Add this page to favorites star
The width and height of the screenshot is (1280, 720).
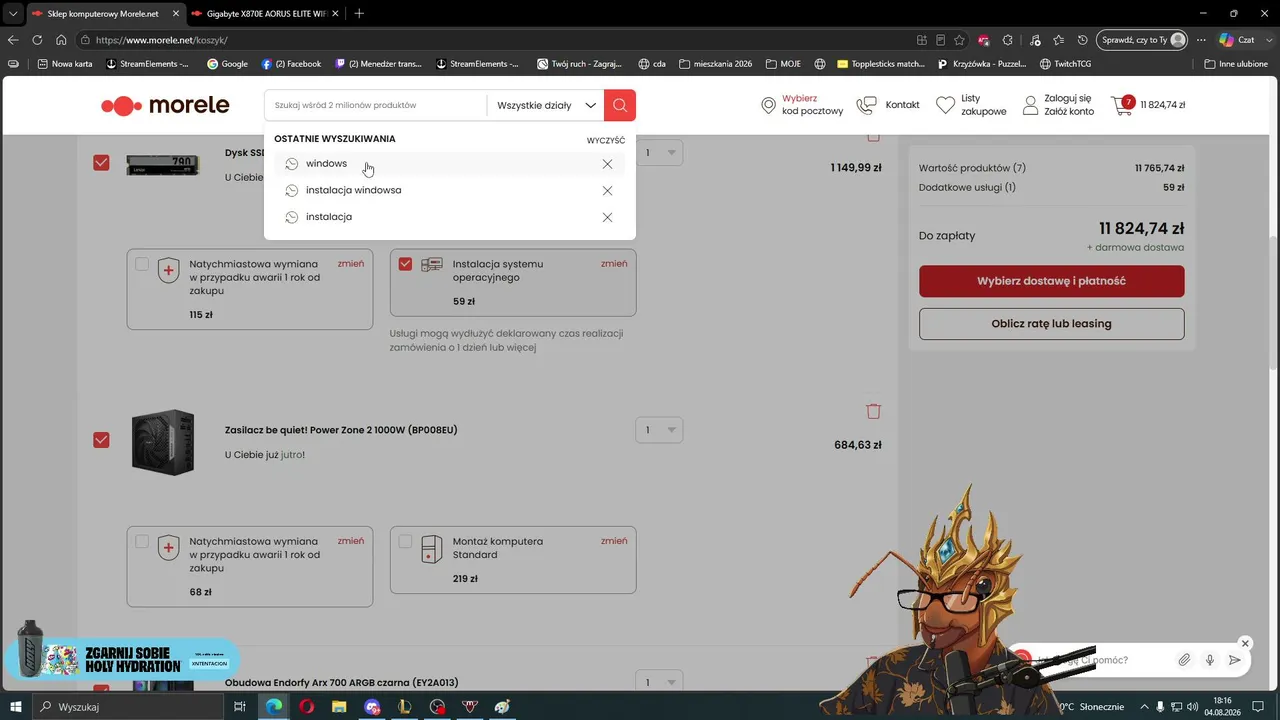pos(960,40)
